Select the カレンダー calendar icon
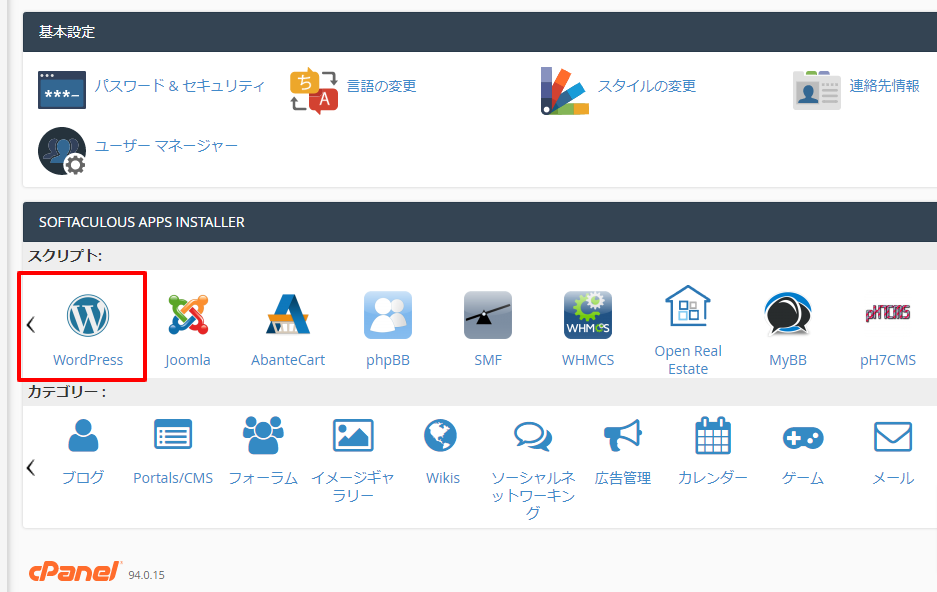This screenshot has width=937, height=592. 713,435
